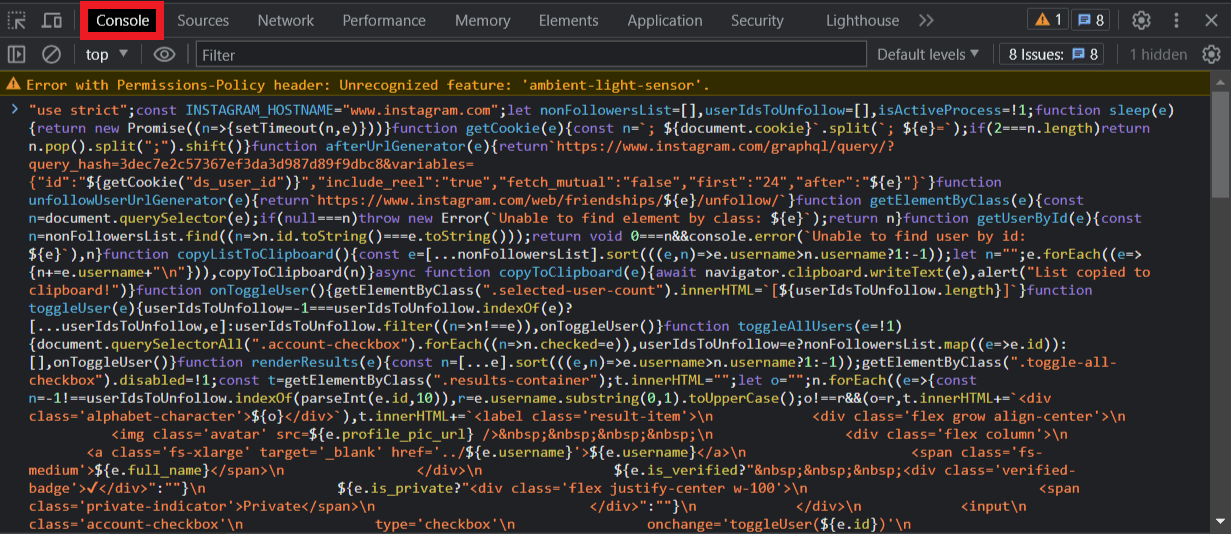1231x534 pixels.
Task: Open the Elements tab
Action: click(568, 20)
